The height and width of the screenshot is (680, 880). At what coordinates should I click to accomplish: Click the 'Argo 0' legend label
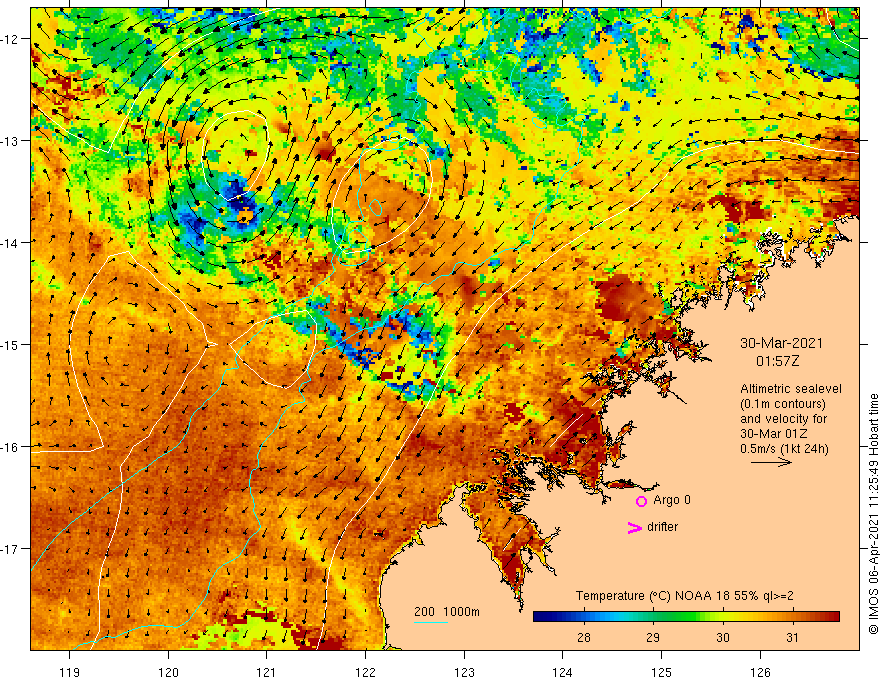point(672,500)
